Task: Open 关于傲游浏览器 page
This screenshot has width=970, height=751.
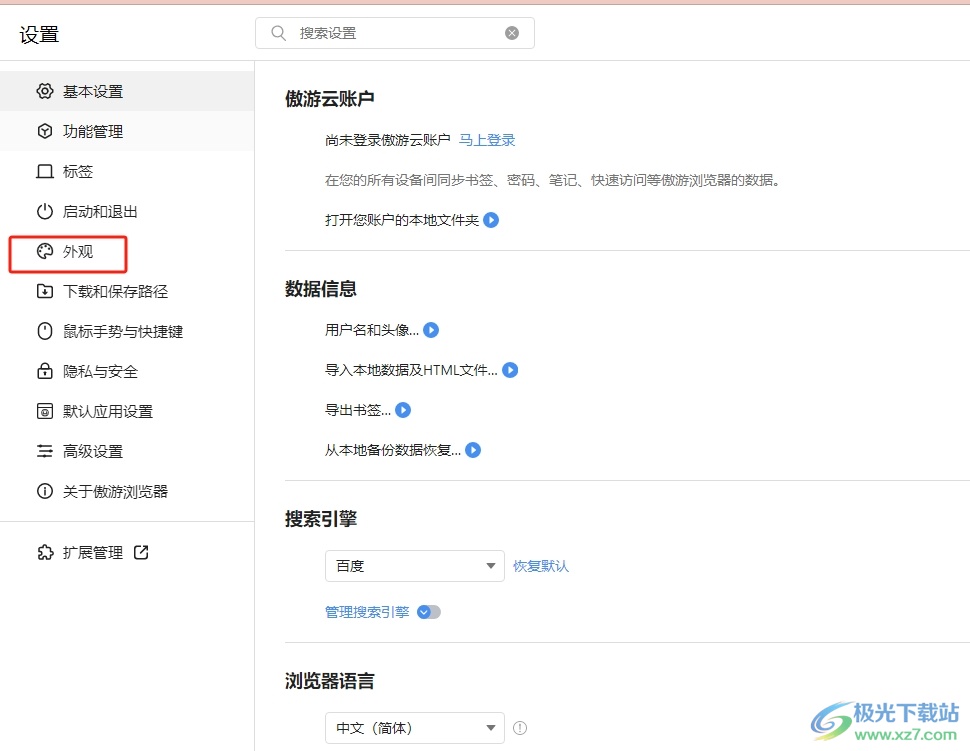Action: (x=127, y=491)
